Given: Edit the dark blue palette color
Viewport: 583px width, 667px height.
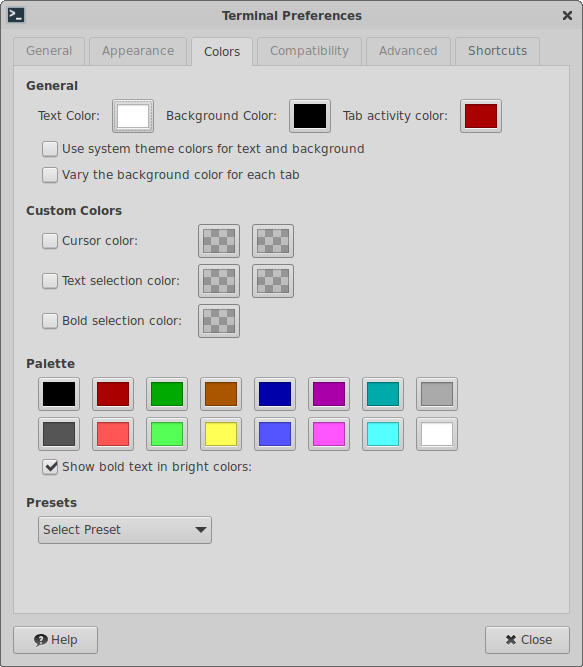Looking at the screenshot, I should tap(275, 394).
